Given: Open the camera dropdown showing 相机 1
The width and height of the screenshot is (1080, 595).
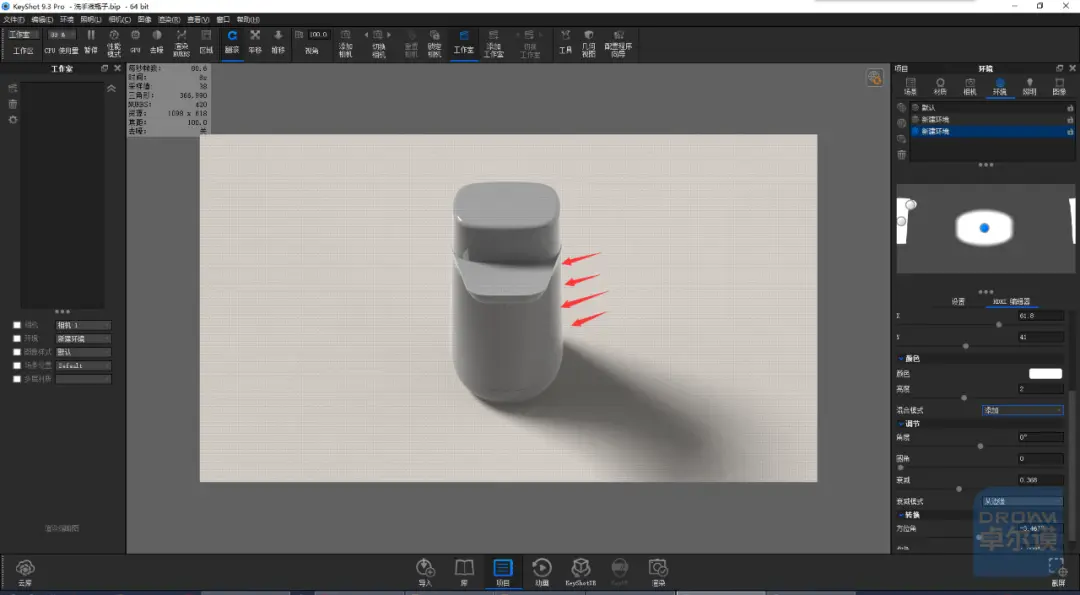Looking at the screenshot, I should 83,325.
